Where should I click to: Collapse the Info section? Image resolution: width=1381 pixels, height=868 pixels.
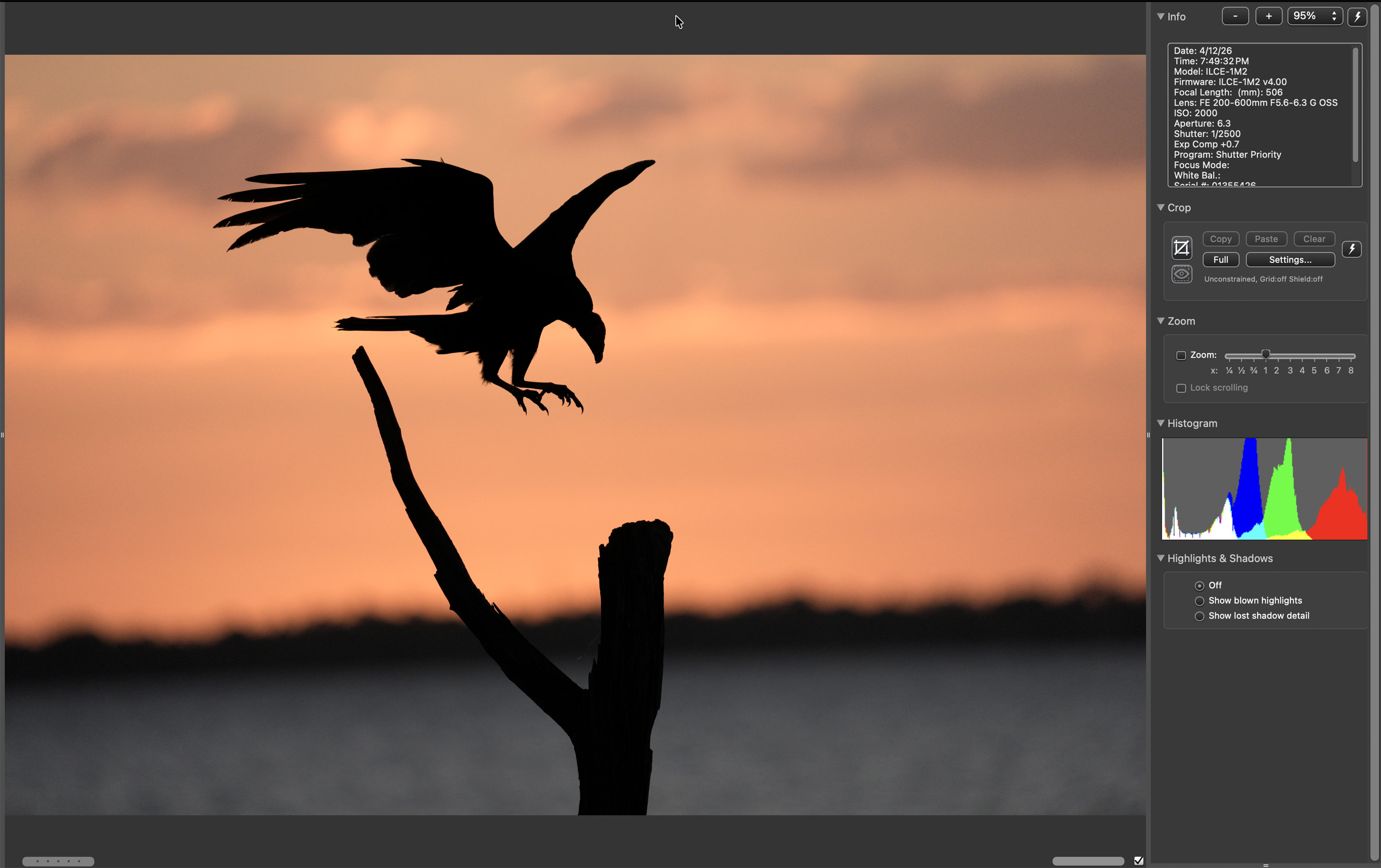[1161, 17]
